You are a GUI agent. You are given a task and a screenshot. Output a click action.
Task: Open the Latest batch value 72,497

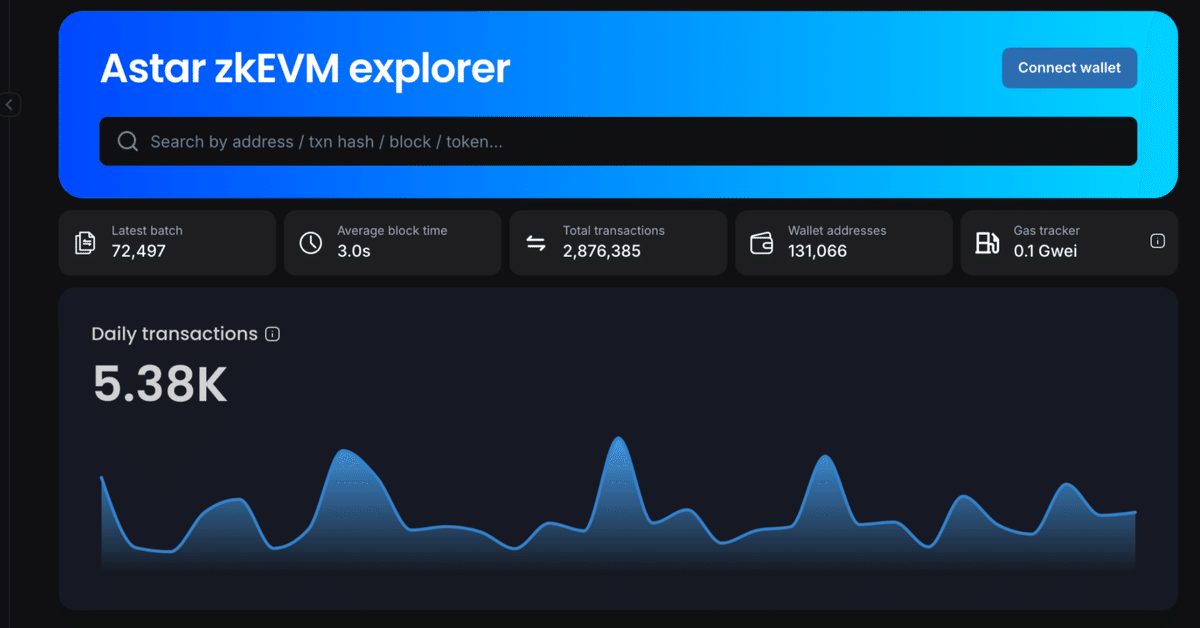coord(139,251)
